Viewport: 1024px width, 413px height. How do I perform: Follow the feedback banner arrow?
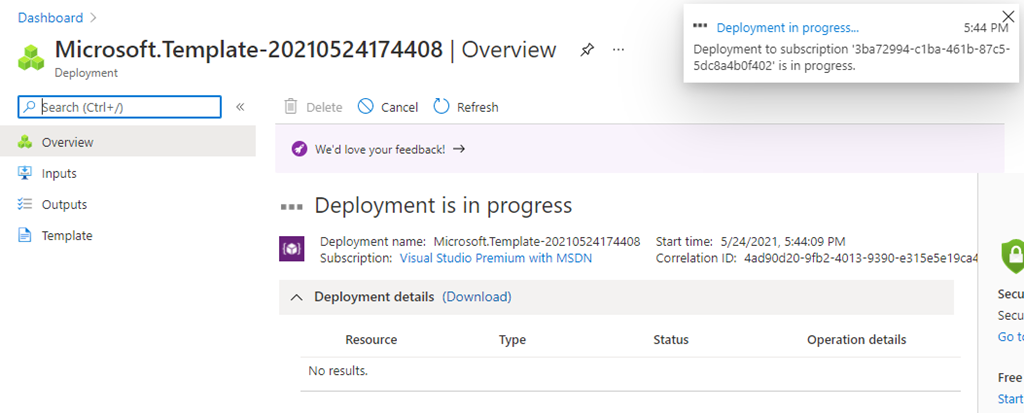tap(459, 149)
